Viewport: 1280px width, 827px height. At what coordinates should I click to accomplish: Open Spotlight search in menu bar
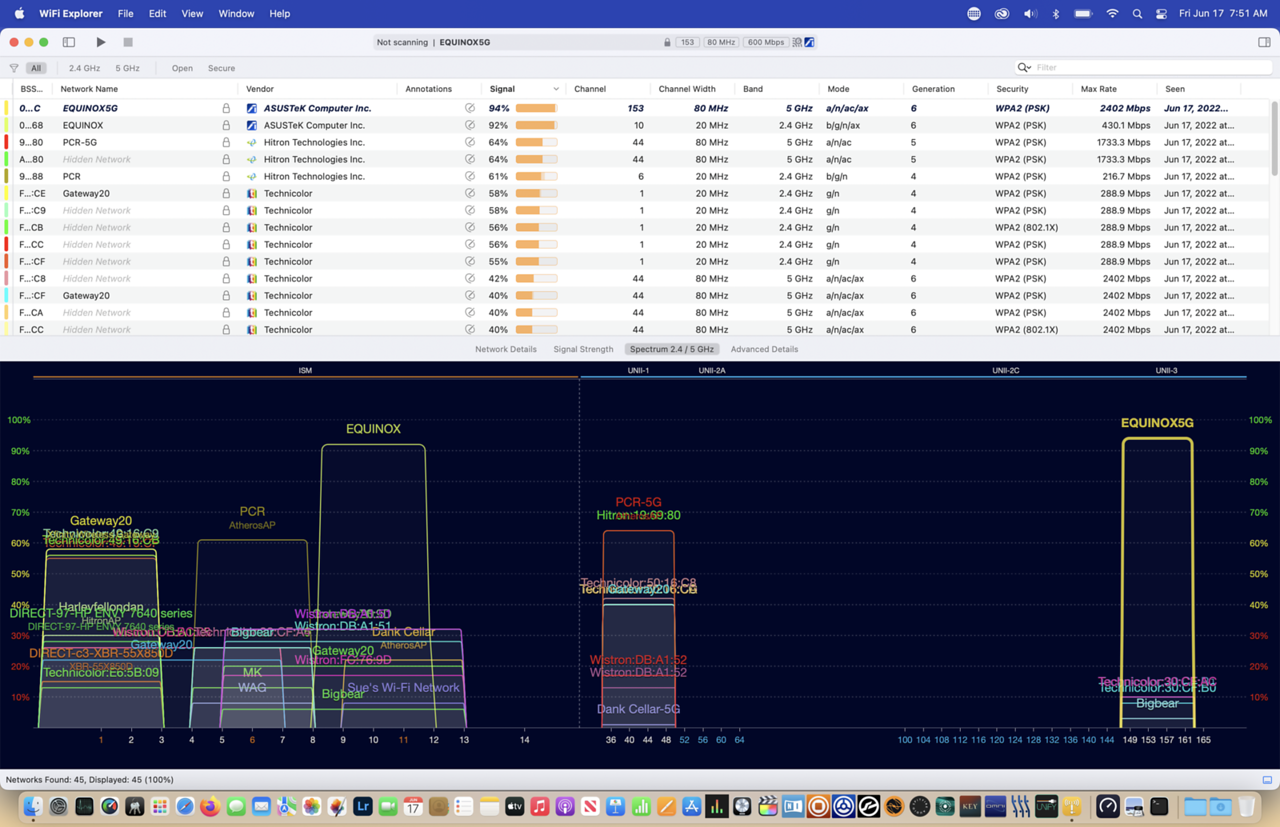1137,14
